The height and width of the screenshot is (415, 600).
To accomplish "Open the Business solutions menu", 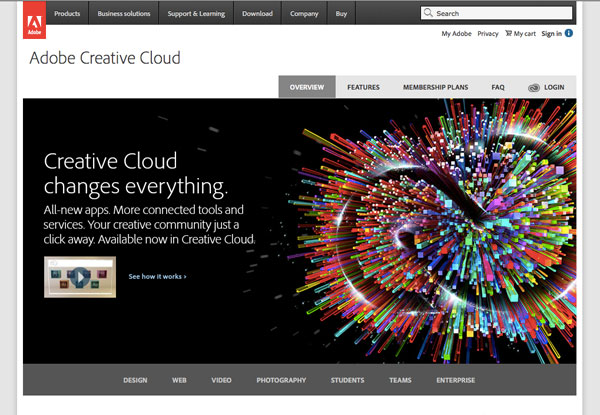I will [124, 13].
